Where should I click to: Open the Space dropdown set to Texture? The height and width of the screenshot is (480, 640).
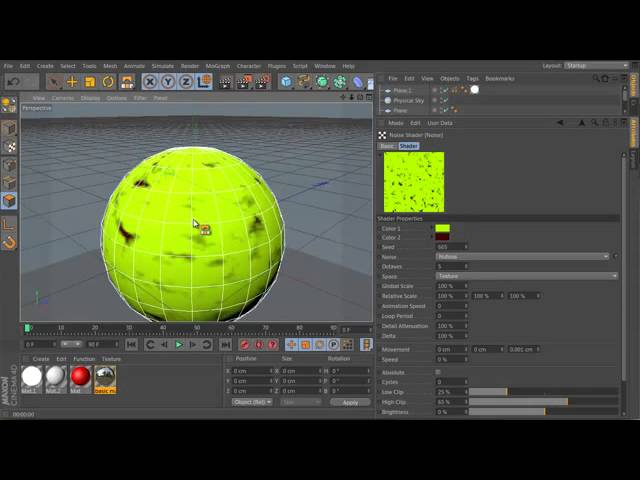(527, 276)
